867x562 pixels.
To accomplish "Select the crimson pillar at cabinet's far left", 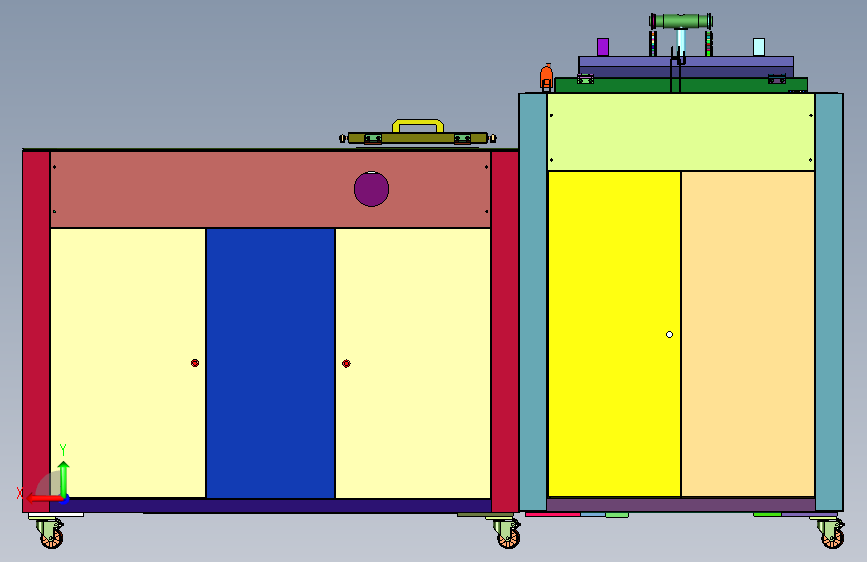I will pyautogui.click(x=36, y=331).
